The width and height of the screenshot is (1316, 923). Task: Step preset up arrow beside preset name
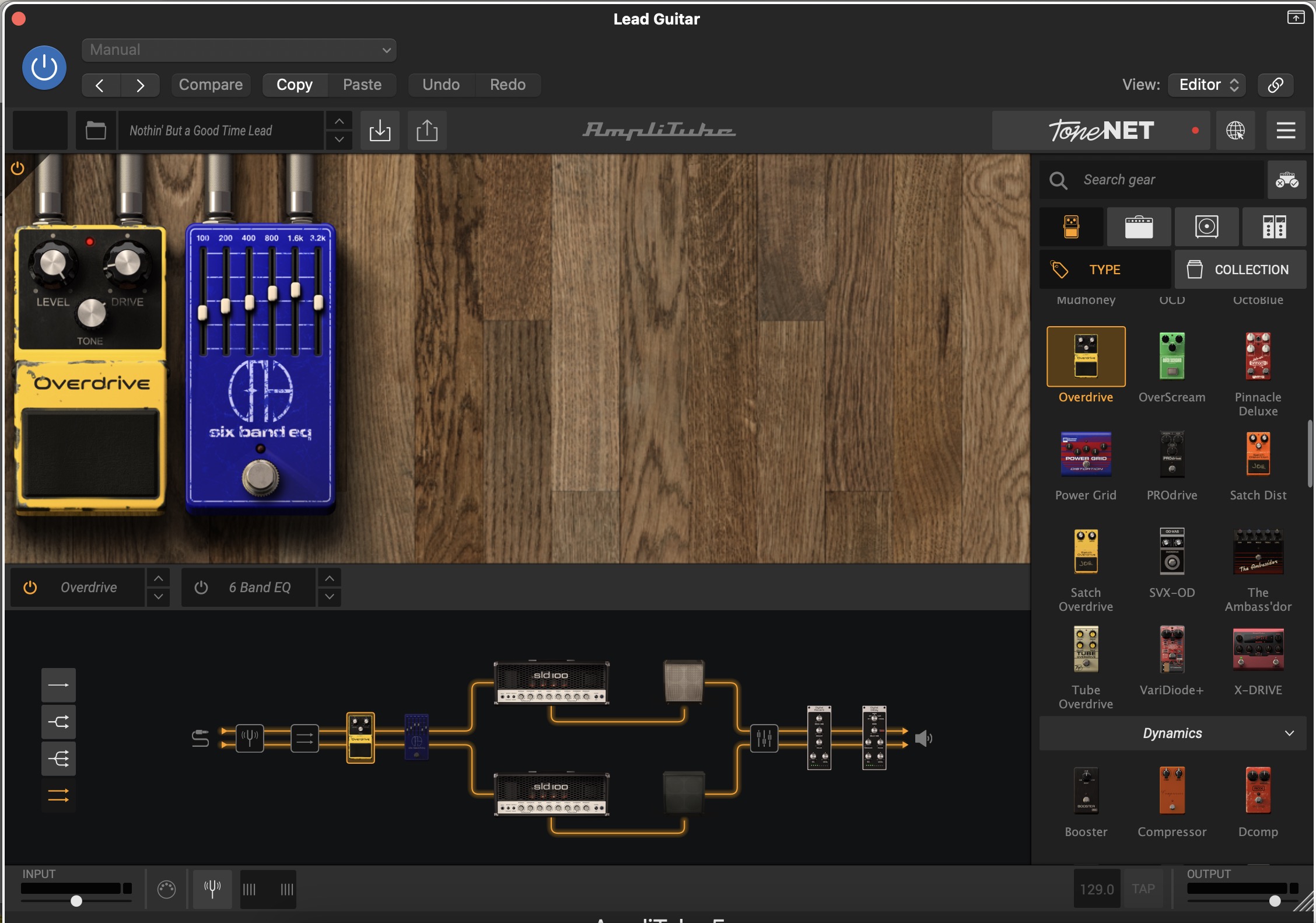339,121
